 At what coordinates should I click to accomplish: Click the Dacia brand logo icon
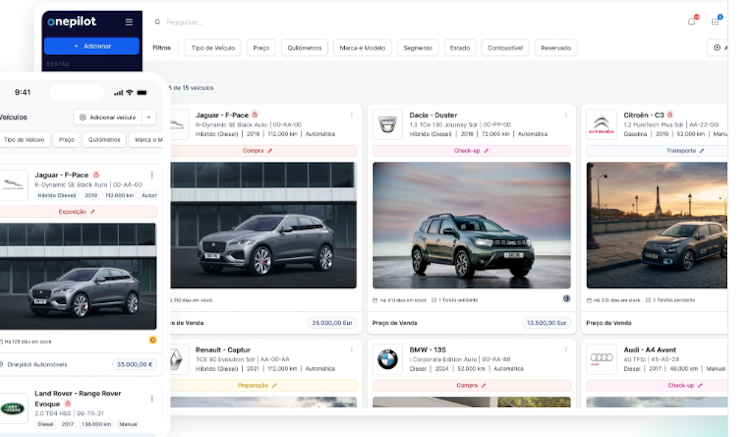387,125
